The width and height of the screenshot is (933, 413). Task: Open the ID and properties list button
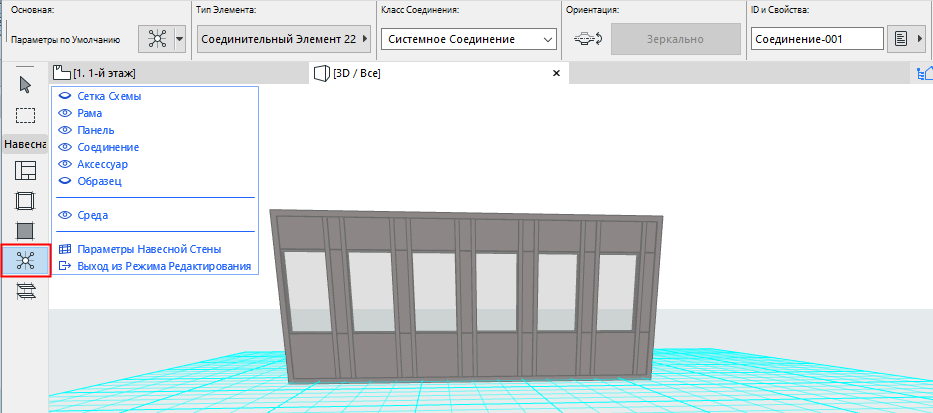click(x=905, y=39)
